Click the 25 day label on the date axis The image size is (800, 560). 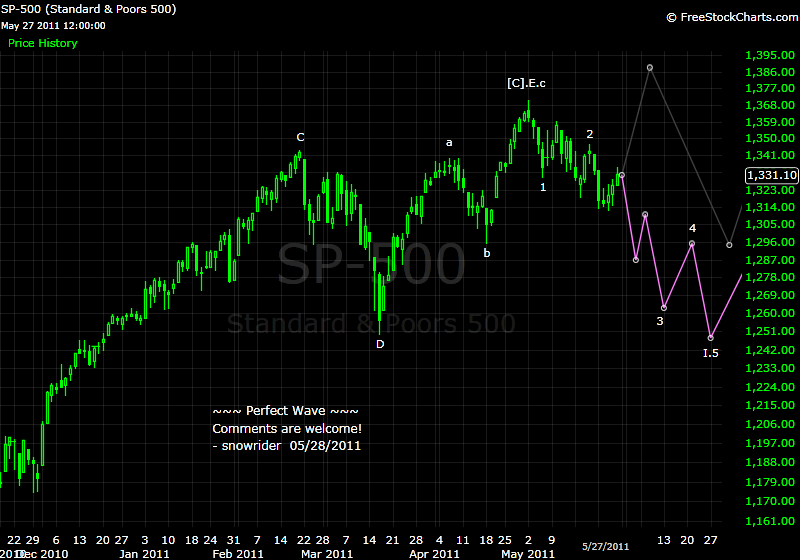point(505,540)
